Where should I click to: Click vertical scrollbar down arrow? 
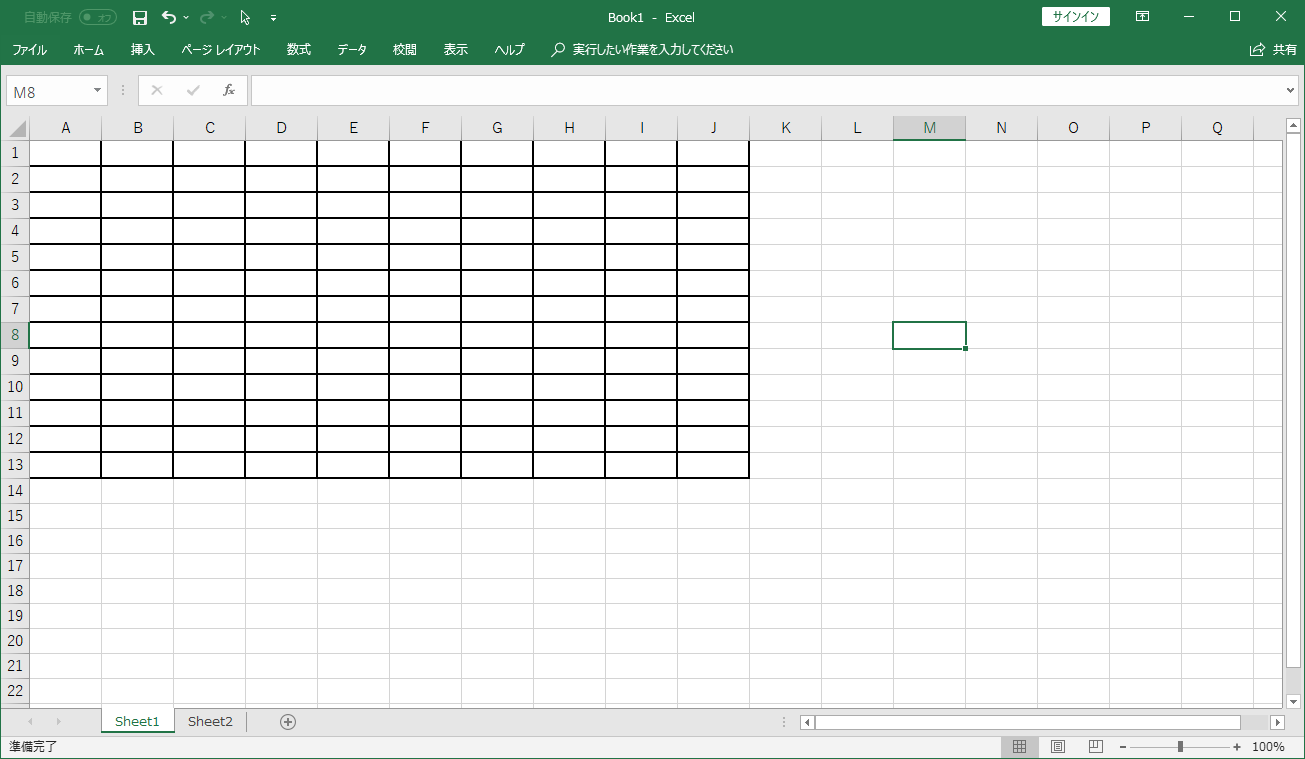pos(1294,702)
